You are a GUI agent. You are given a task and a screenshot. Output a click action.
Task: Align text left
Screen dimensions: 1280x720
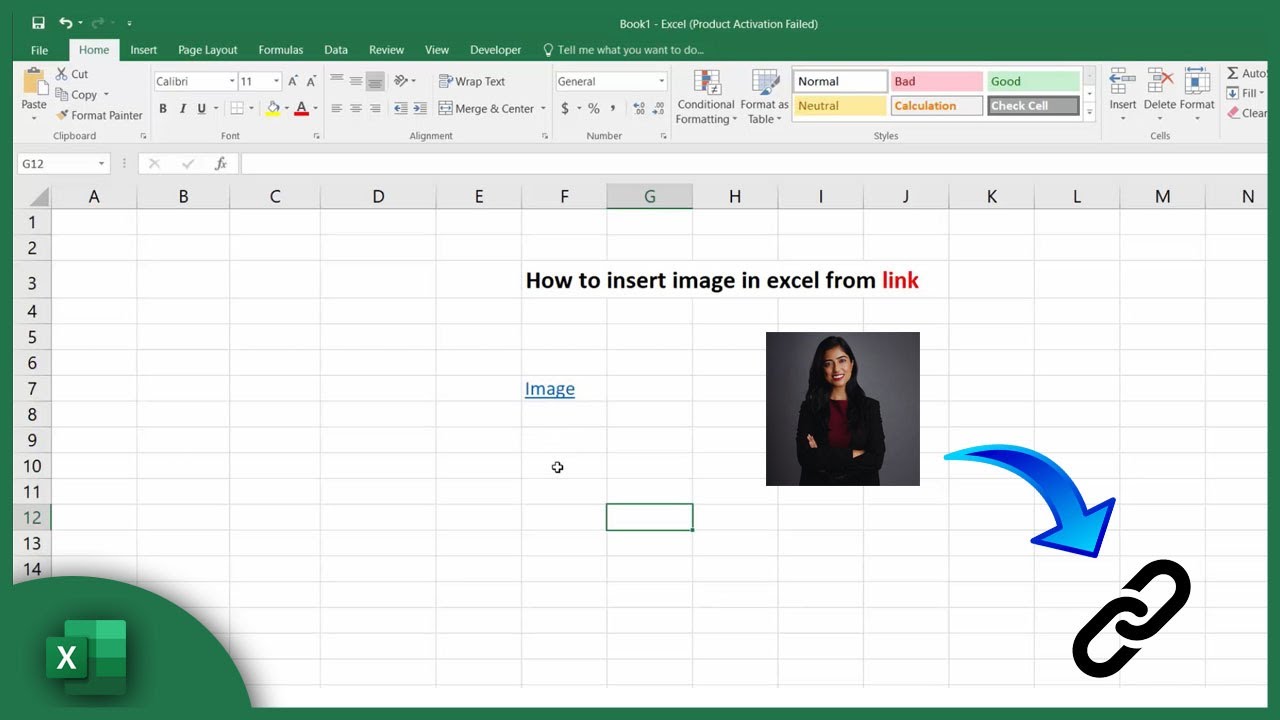337,108
